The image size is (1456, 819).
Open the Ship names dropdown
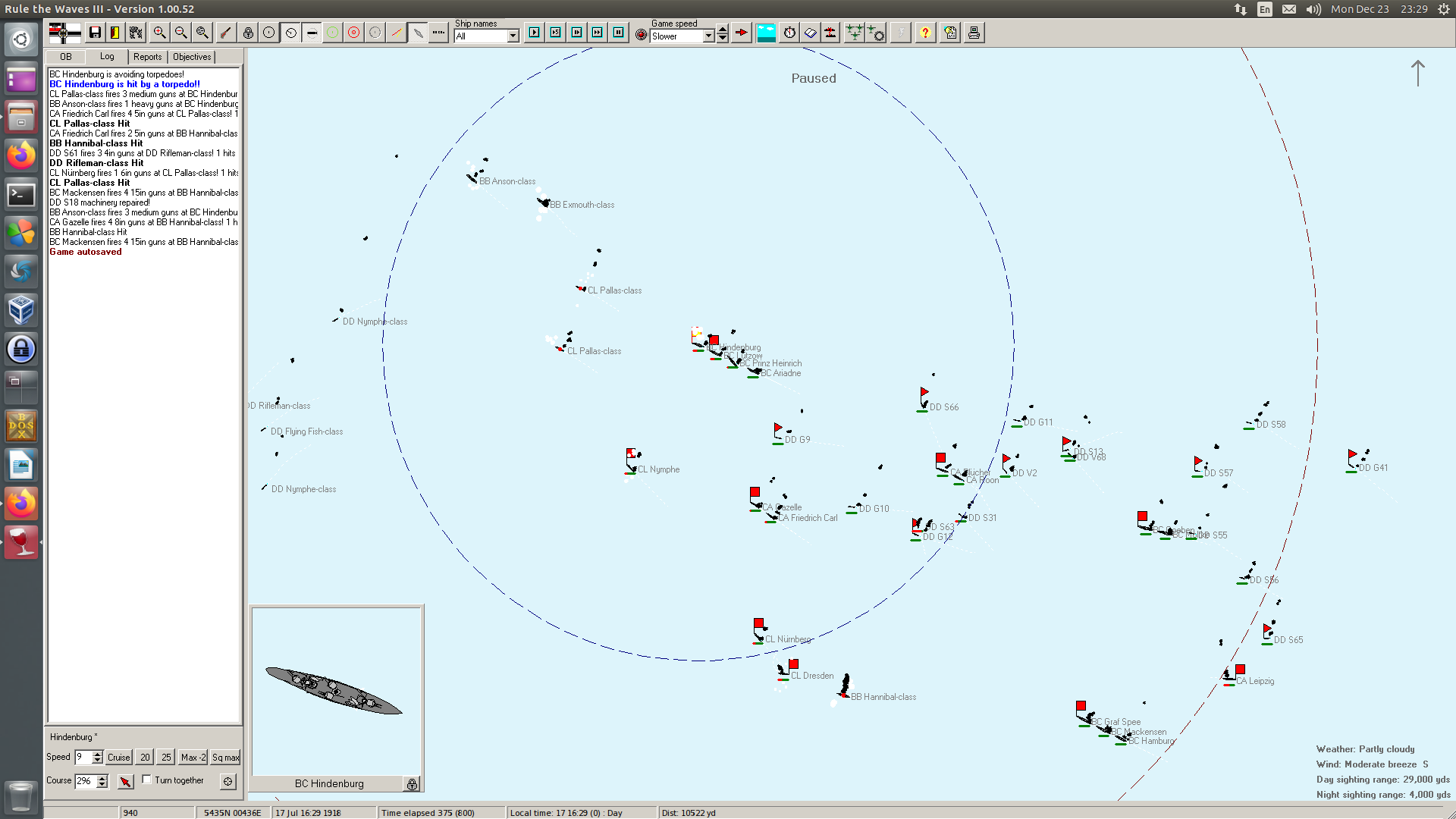click(513, 36)
